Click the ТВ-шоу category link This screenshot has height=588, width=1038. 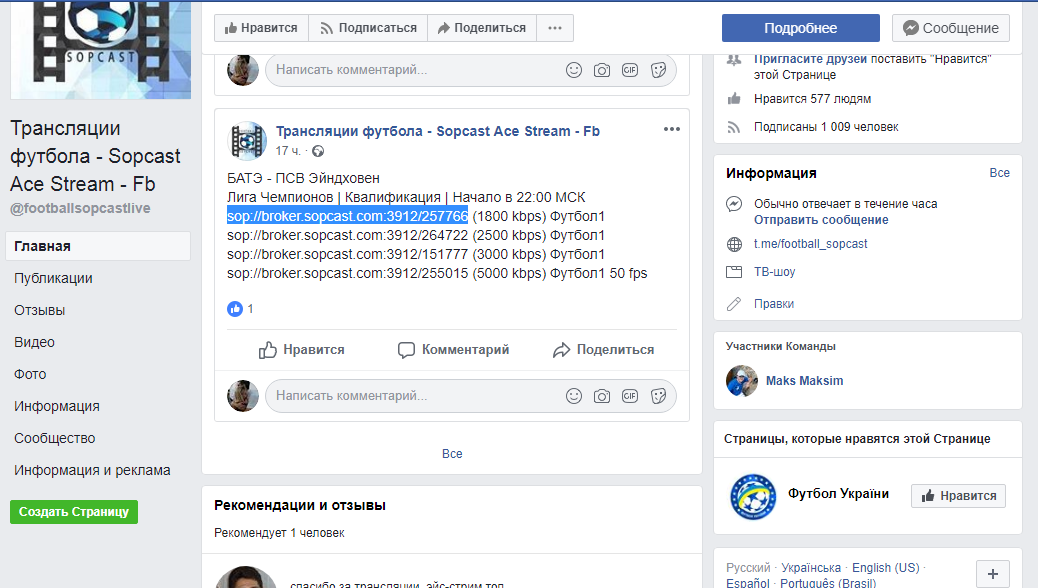pos(775,271)
